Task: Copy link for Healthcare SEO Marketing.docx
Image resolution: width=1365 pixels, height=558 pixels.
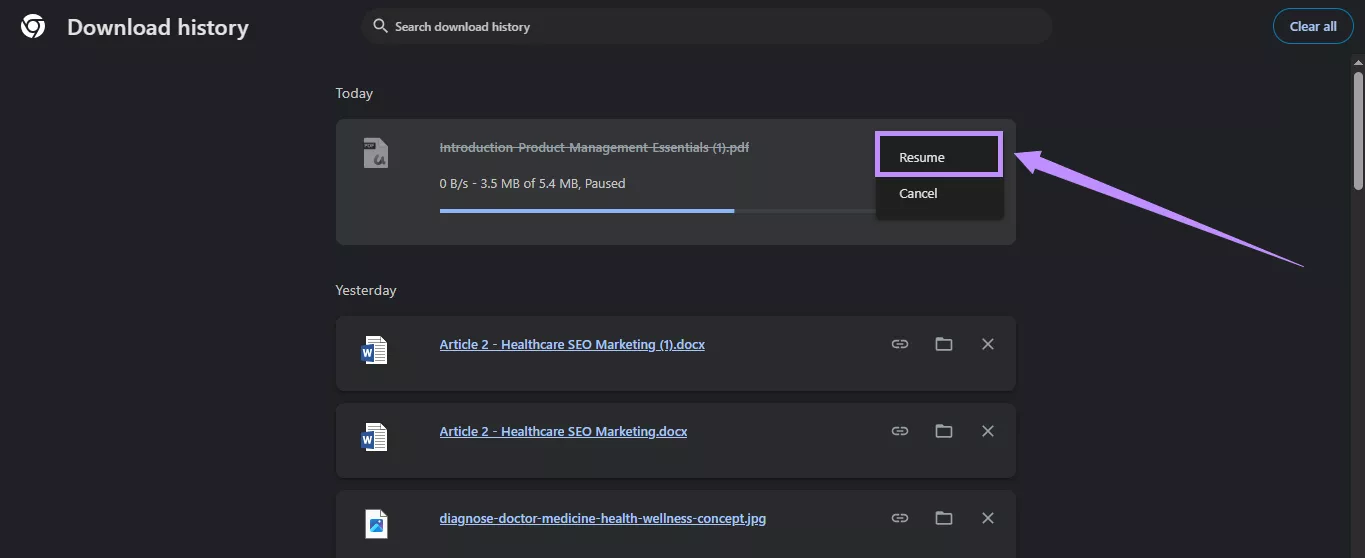Action: click(900, 431)
